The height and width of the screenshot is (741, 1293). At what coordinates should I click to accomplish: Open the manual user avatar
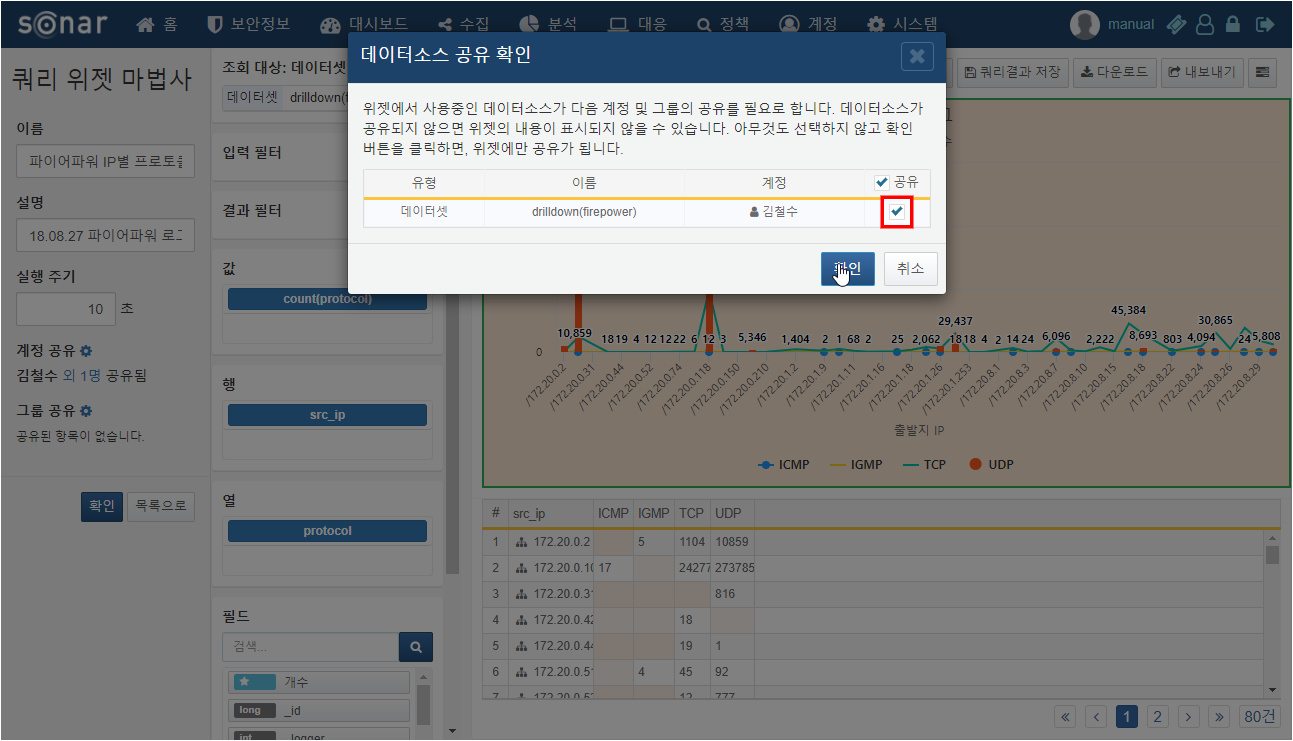point(1085,24)
